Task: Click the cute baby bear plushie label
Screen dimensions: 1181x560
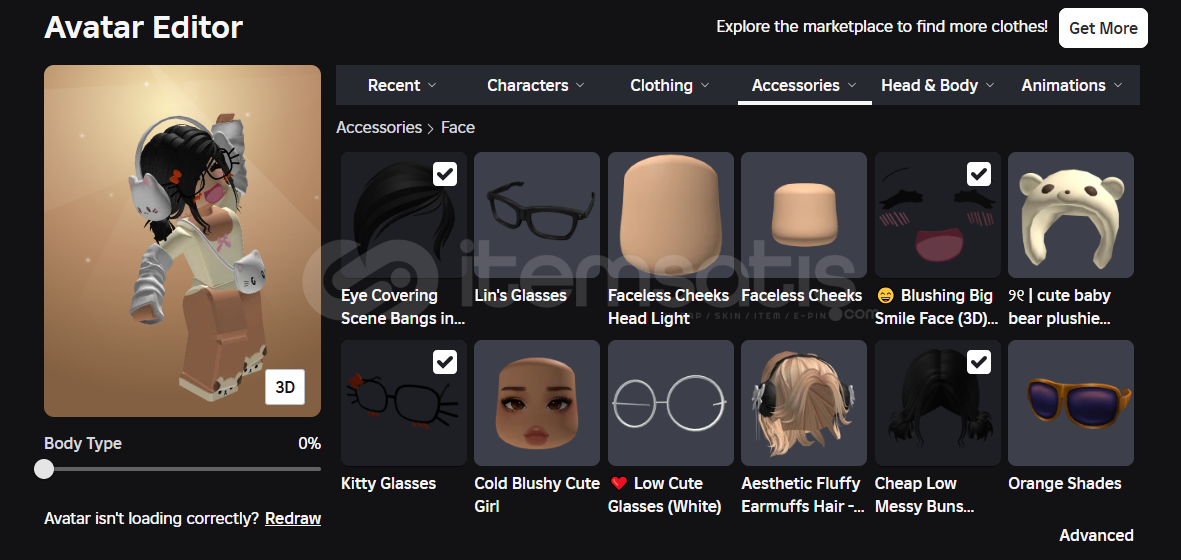Action: click(1060, 306)
